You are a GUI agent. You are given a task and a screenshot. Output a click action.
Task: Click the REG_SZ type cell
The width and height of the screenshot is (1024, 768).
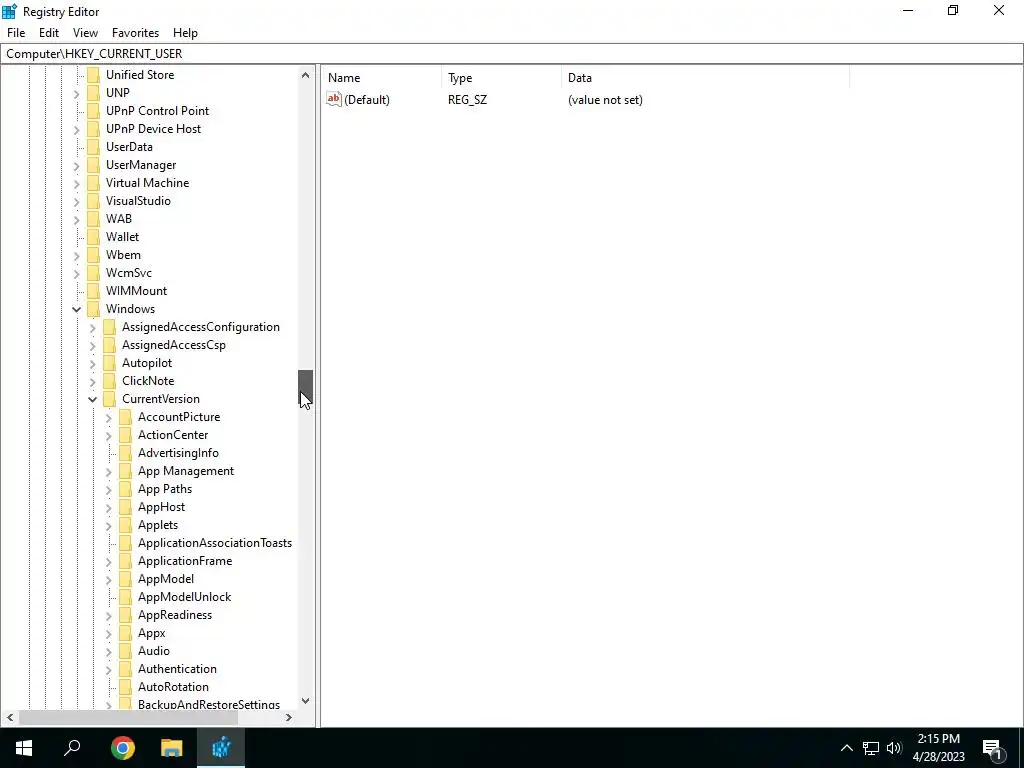pos(467,99)
